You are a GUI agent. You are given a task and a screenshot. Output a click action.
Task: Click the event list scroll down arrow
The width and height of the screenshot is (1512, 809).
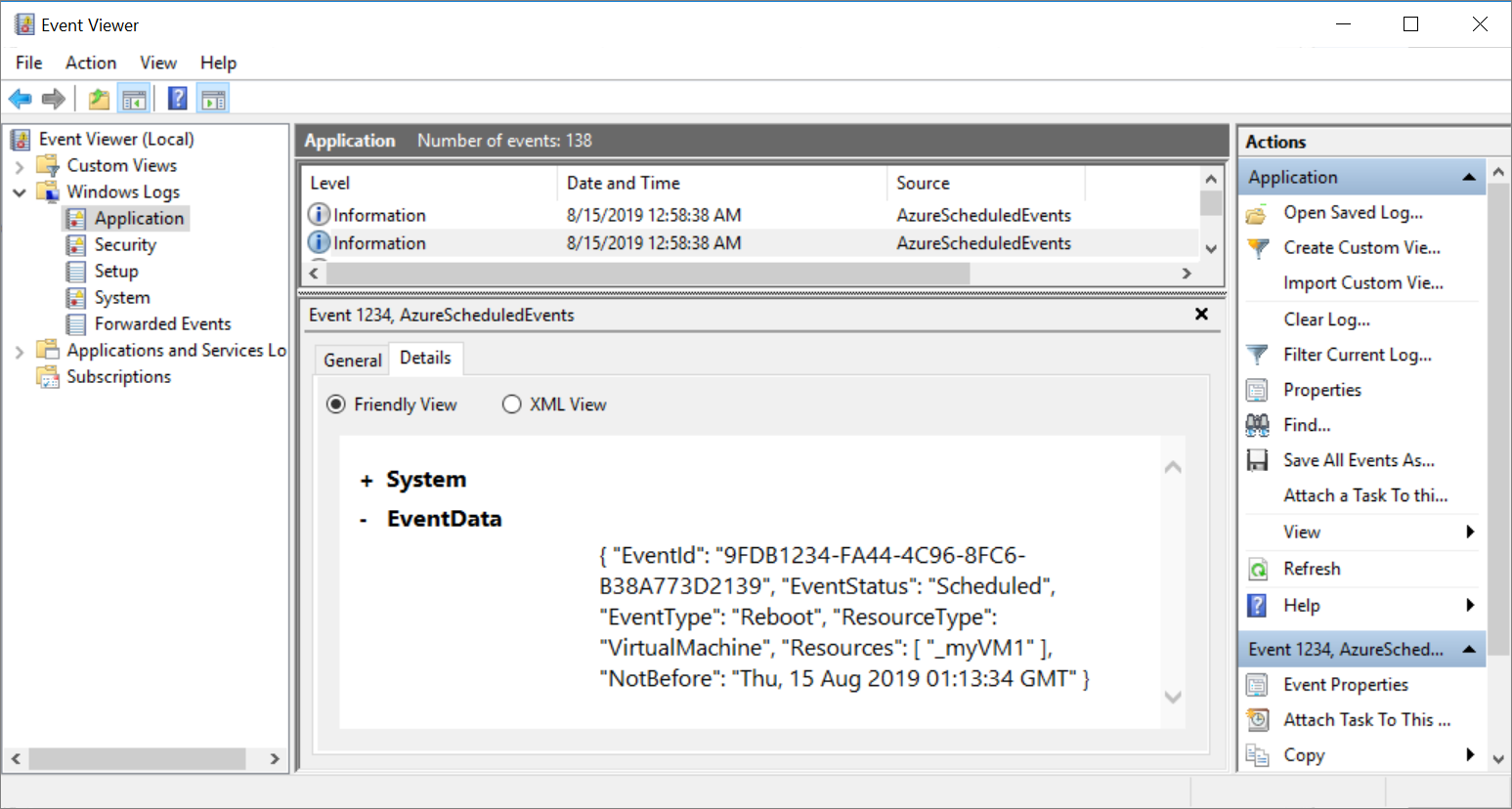coord(1211,249)
